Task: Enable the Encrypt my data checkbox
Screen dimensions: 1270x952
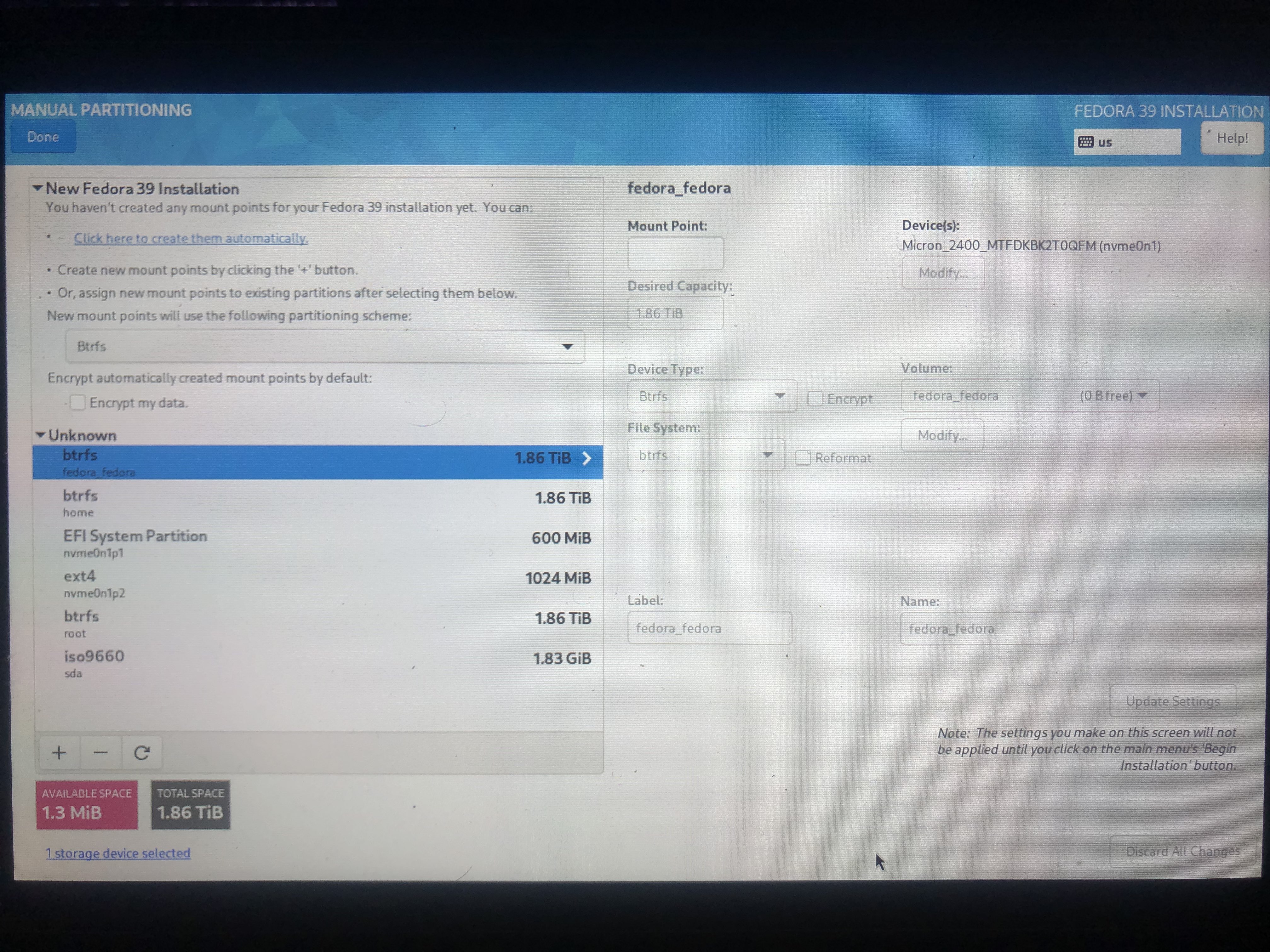Action: pos(78,402)
